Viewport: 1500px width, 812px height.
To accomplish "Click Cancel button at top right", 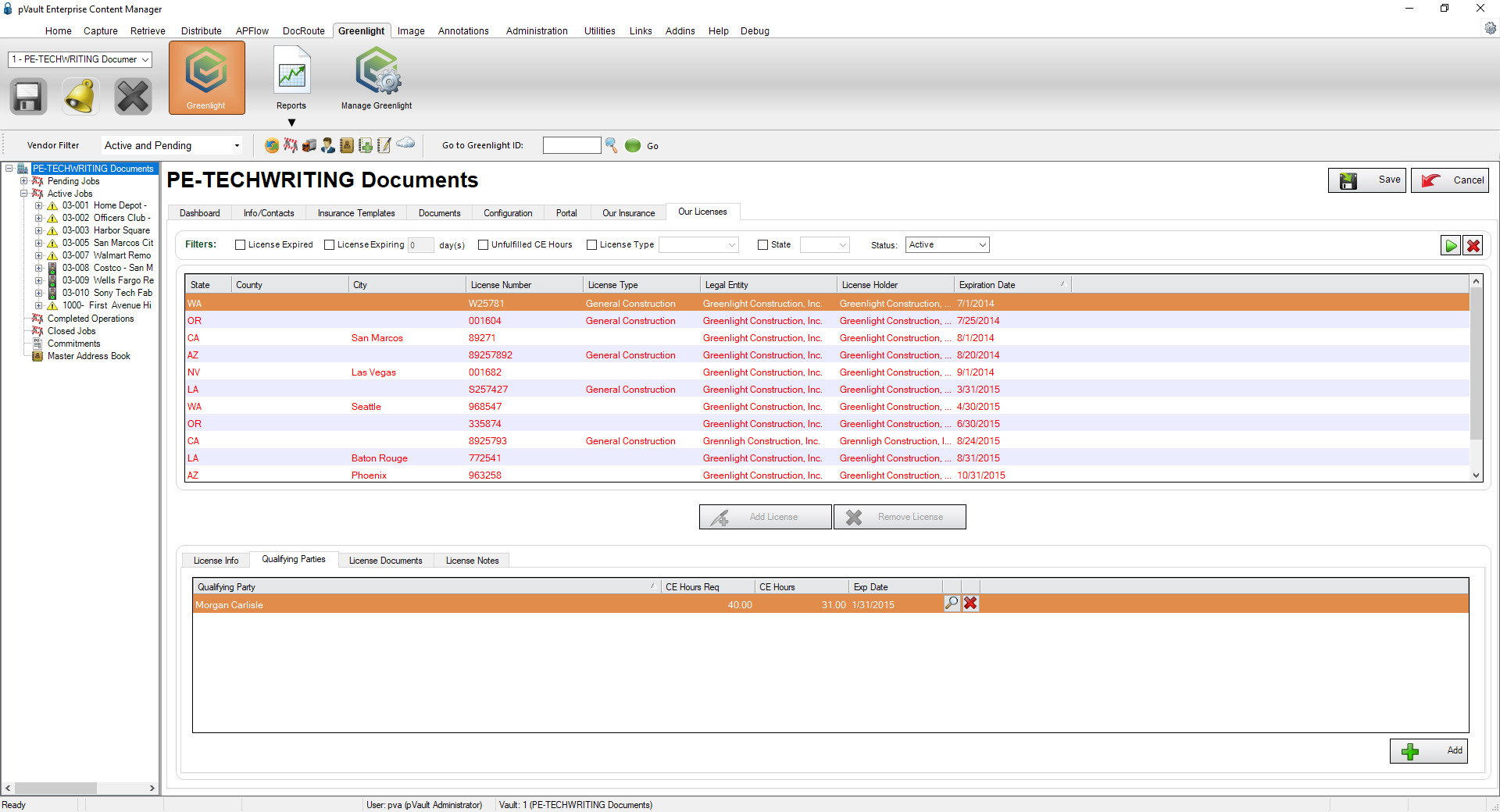I will [1450, 180].
